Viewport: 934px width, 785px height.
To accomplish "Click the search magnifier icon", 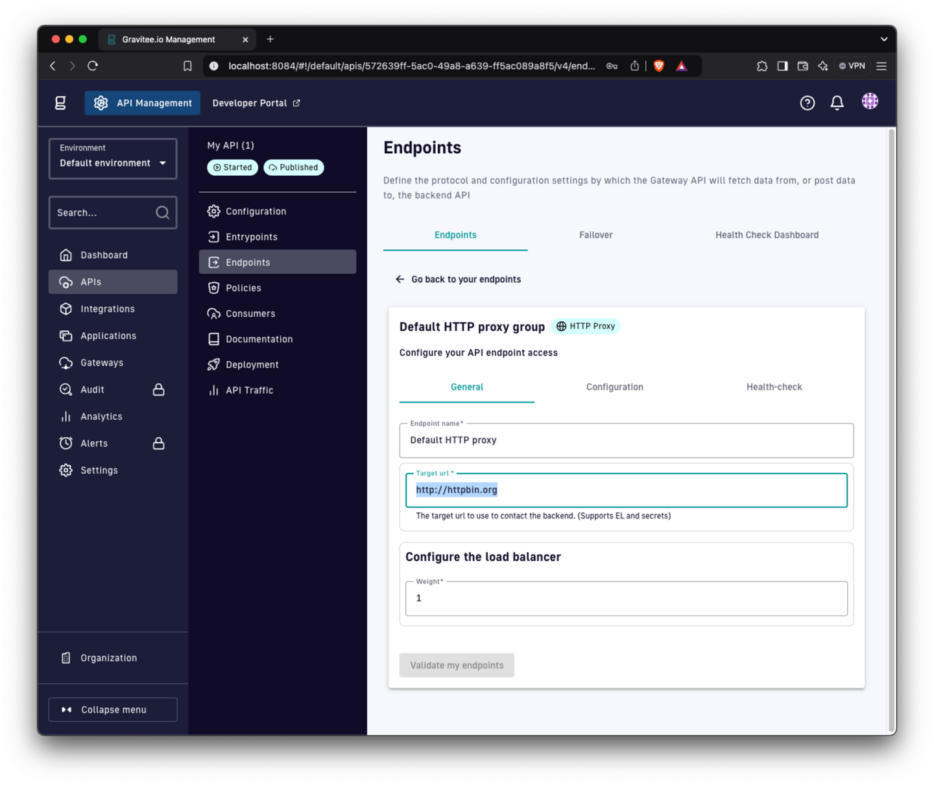I will point(163,213).
